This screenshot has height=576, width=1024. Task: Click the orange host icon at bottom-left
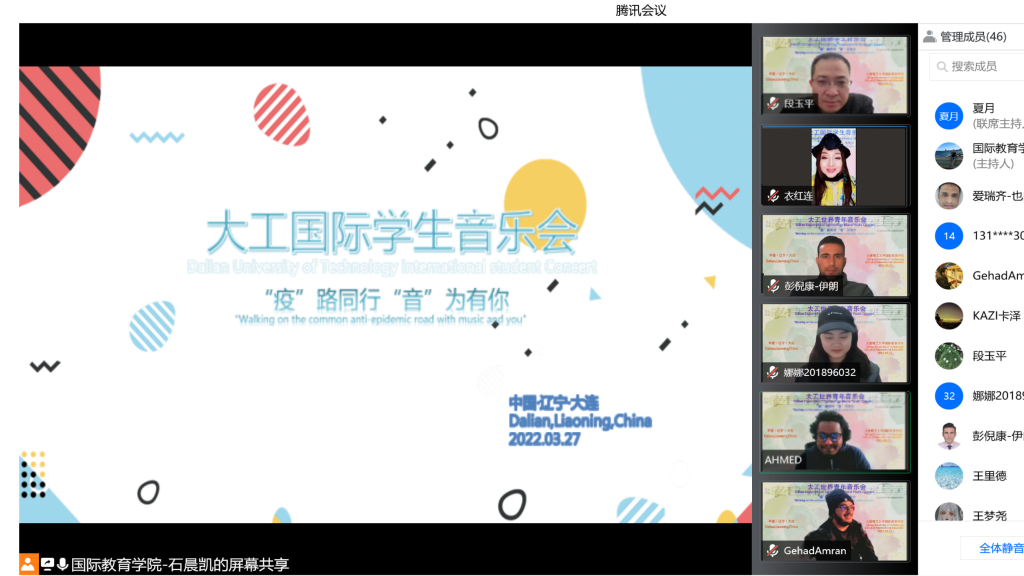pyautogui.click(x=28, y=564)
